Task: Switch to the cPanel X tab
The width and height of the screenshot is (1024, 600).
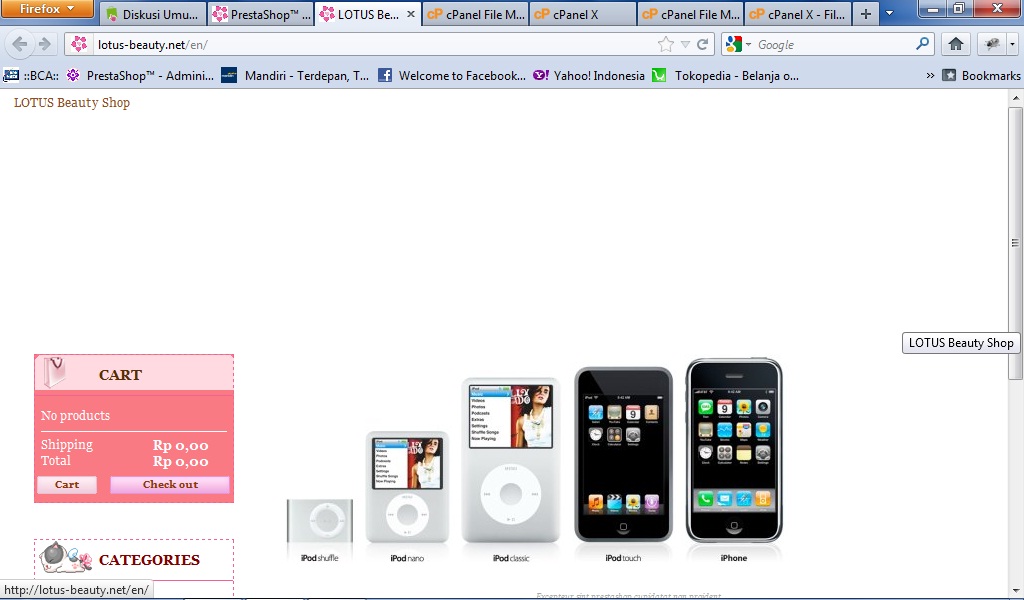Action: coord(583,14)
